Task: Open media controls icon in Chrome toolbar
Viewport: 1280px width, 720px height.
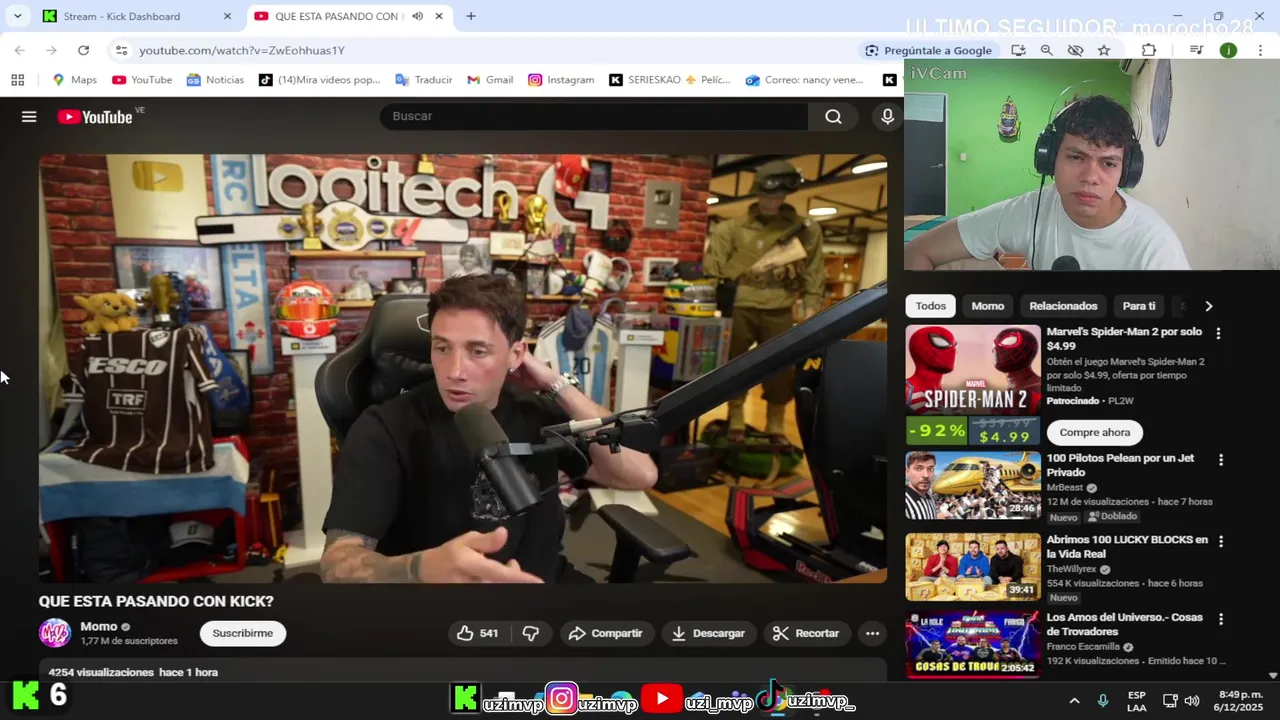Action: pos(1196,50)
